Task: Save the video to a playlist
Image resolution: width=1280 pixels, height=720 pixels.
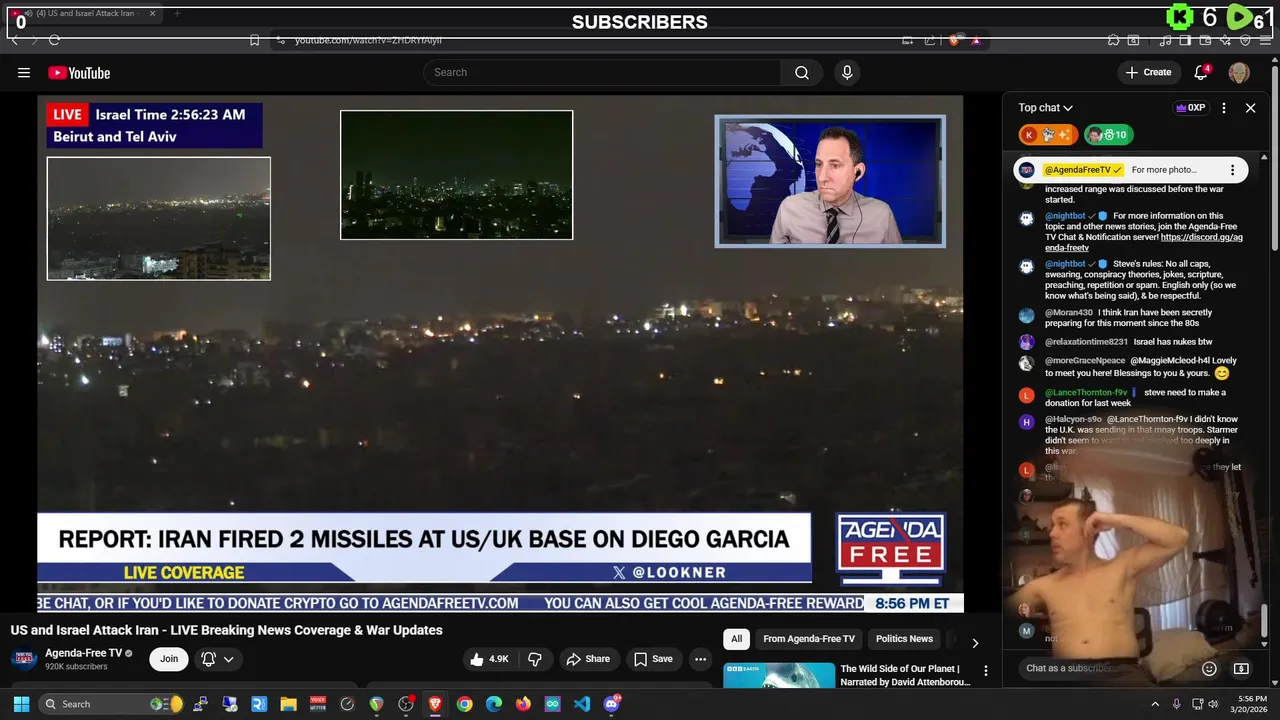Action: tap(653, 659)
